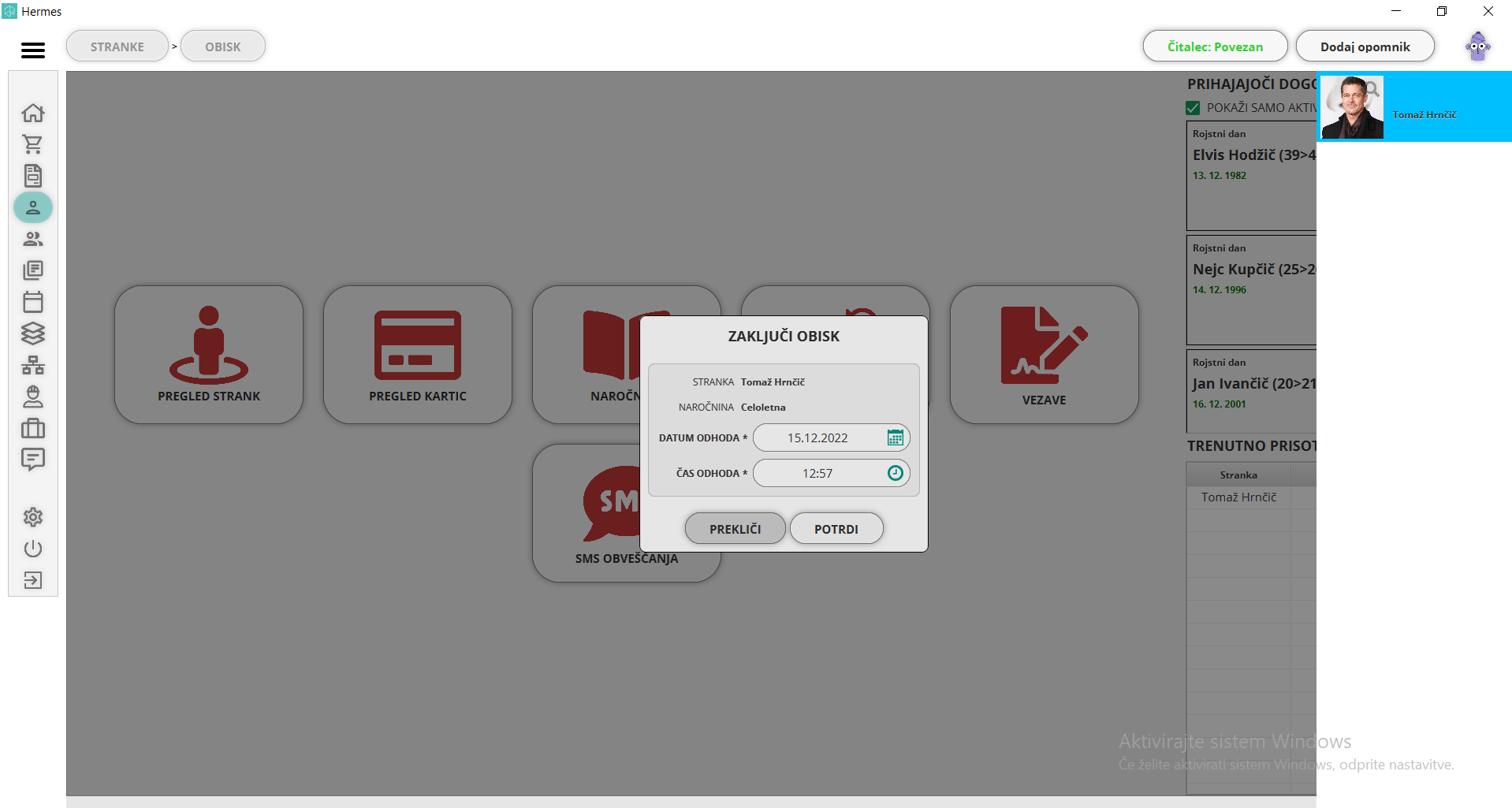Viewport: 1512px width, 808px height.
Task: Click the Čas odhoda time field
Action: pos(831,473)
